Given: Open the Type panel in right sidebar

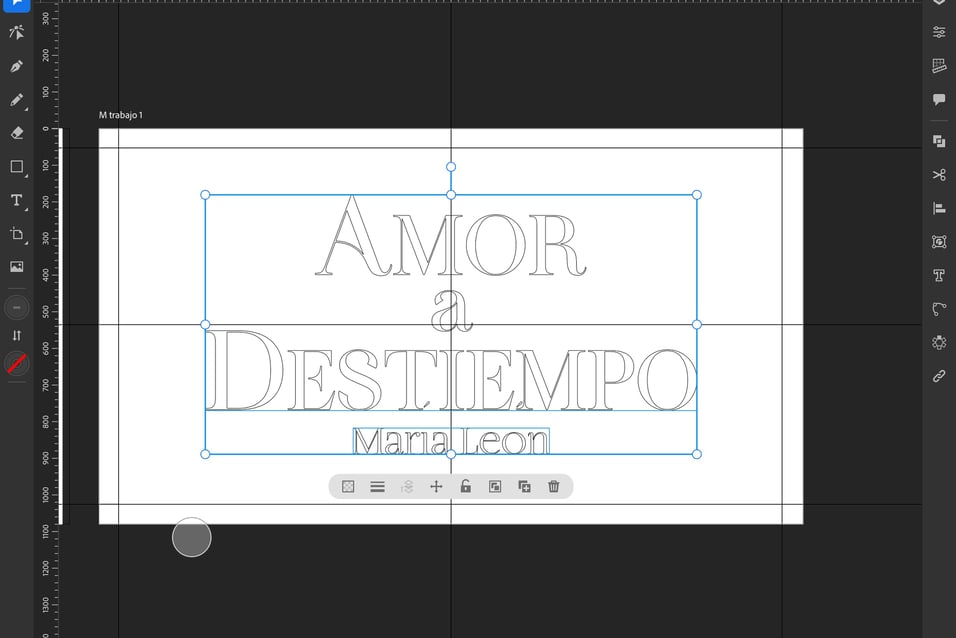Looking at the screenshot, I should coord(939,275).
